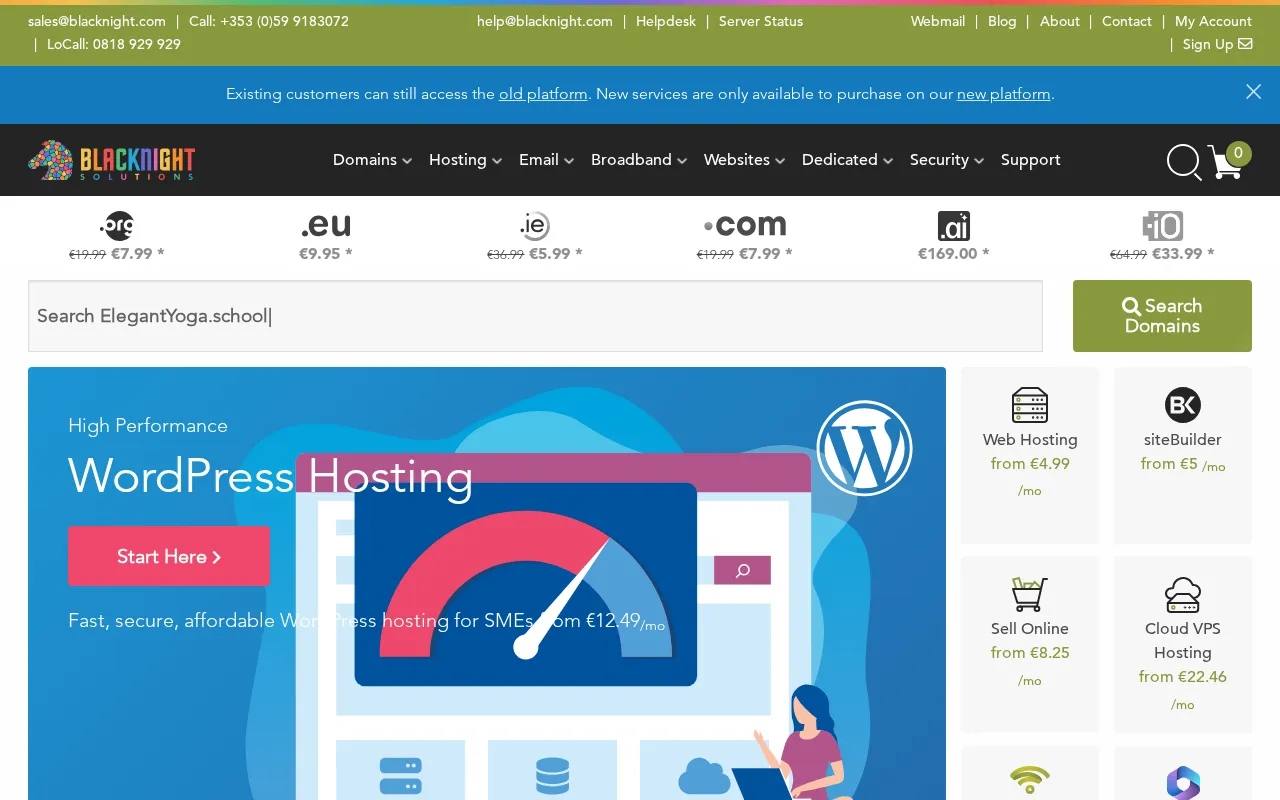Open the search magnifier icon in the navbar
This screenshot has height=800, width=1280.
pyautogui.click(x=1184, y=162)
